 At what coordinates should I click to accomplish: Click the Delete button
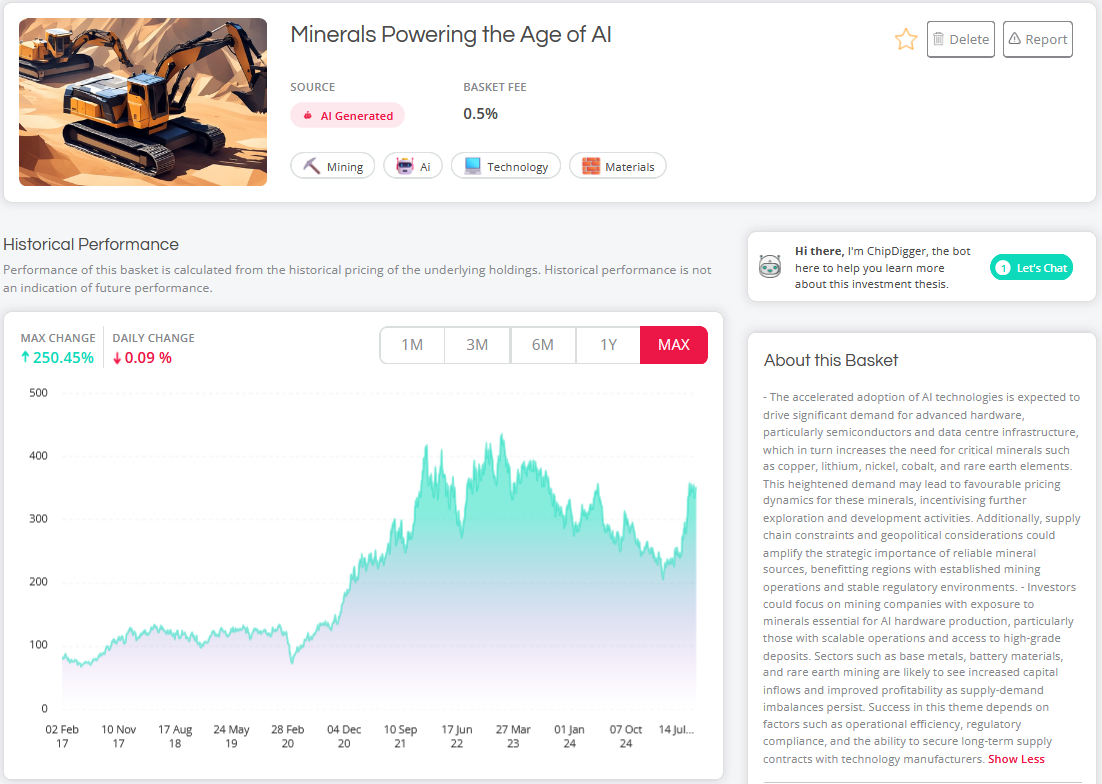960,39
